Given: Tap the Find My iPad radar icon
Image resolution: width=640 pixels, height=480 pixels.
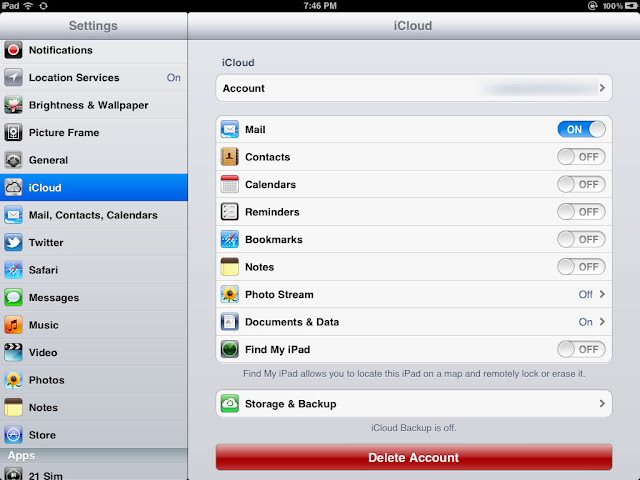Looking at the screenshot, I should (x=229, y=349).
